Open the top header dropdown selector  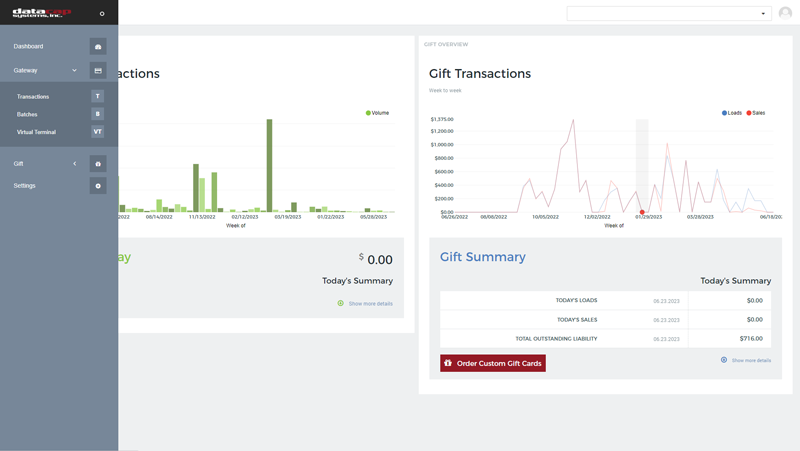click(x=668, y=14)
